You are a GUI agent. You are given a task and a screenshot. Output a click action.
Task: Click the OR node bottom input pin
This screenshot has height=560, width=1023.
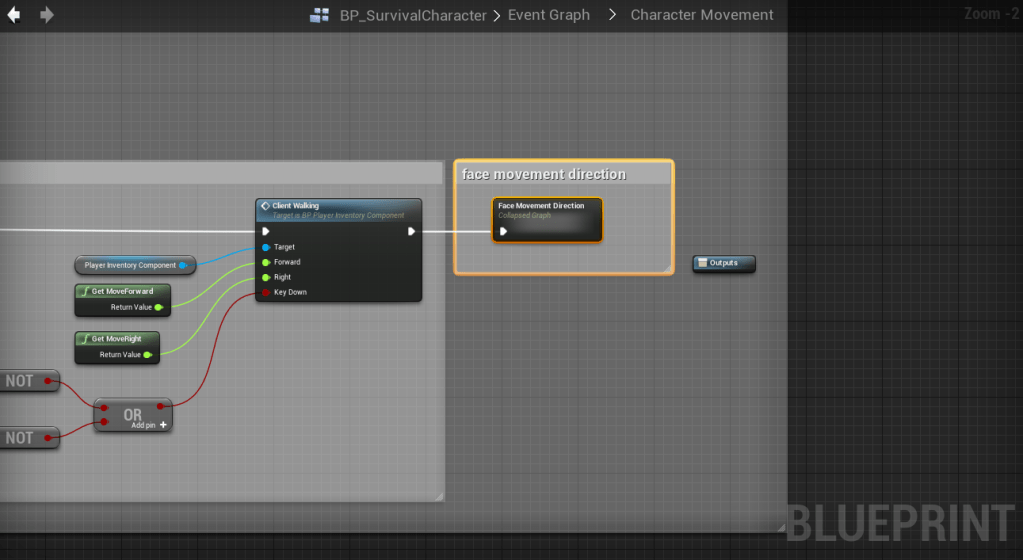pyautogui.click(x=104, y=422)
